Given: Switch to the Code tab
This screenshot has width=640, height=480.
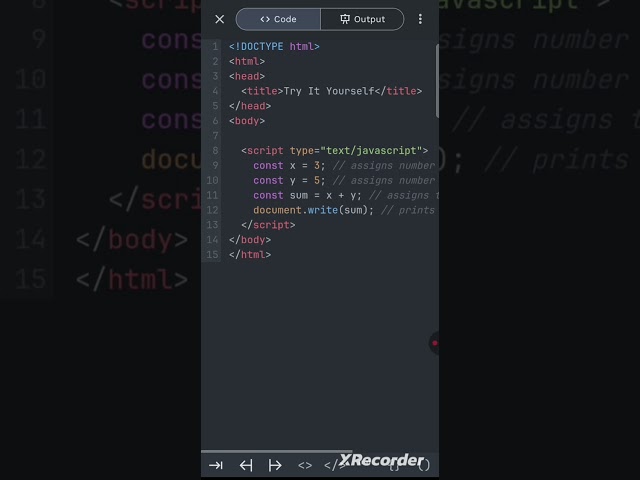Looking at the screenshot, I should pyautogui.click(x=278, y=19).
